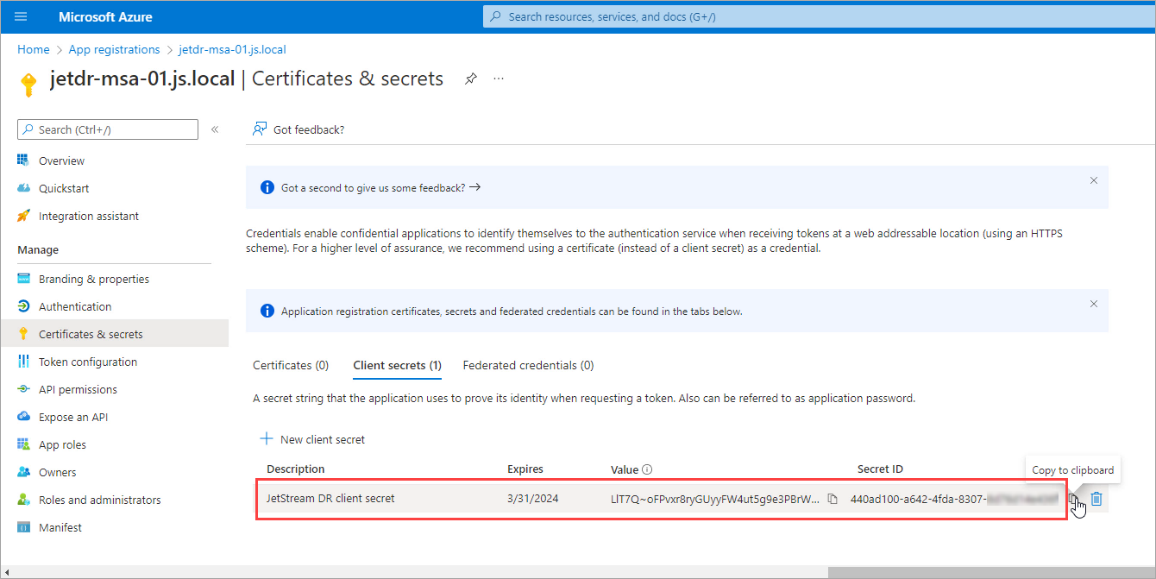
Task: Open the Azure portal hamburger menu
Action: [x=22, y=17]
